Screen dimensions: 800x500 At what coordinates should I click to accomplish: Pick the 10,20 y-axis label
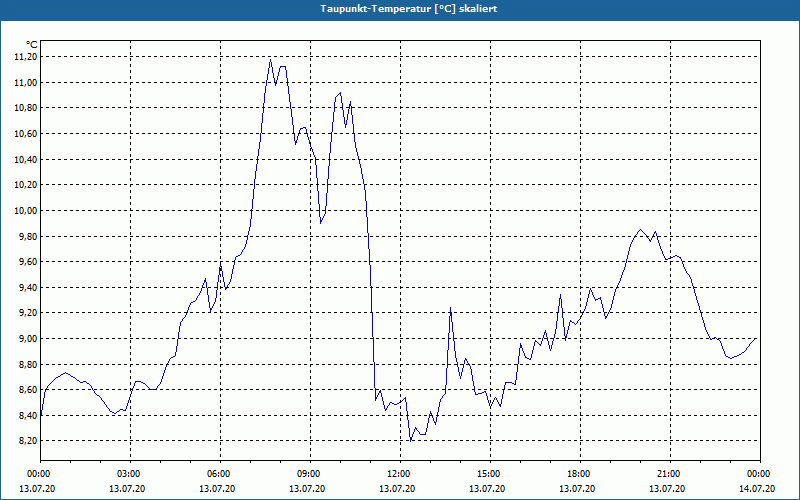[26, 185]
